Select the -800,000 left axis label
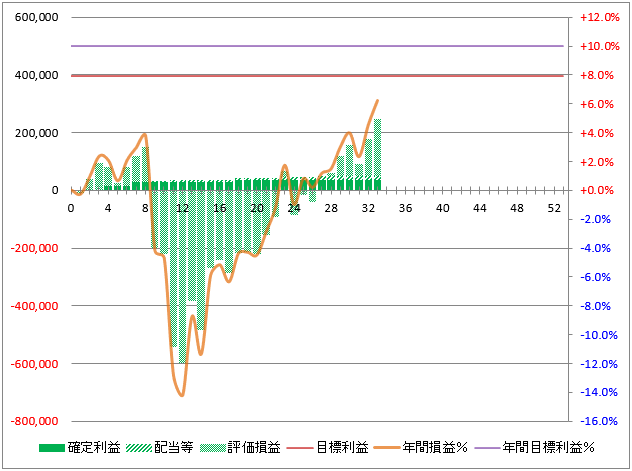 pos(35,421)
